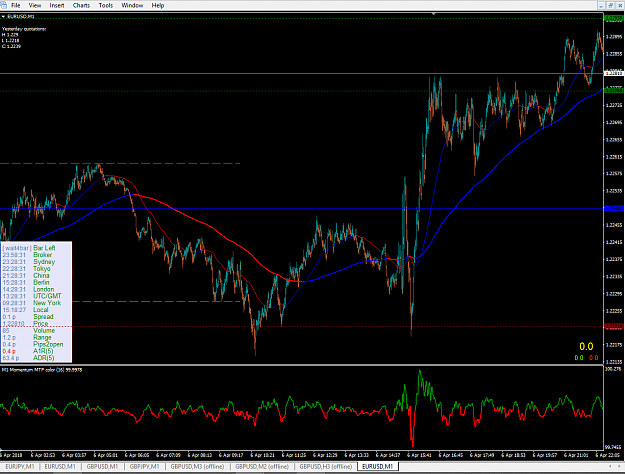Image resolution: width=625 pixels, height=474 pixels.
Task: Select the active EURUSD,M1 tab after GBPUSD,H3
Action: click(377, 466)
